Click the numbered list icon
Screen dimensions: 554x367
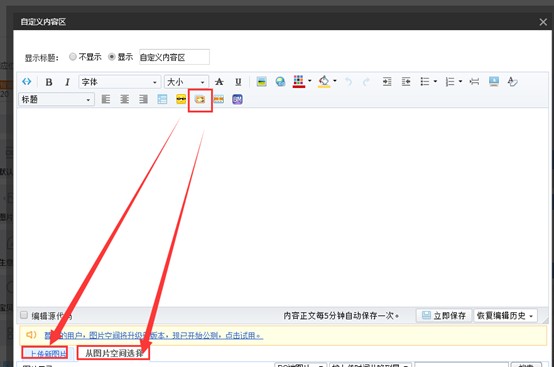click(x=450, y=82)
